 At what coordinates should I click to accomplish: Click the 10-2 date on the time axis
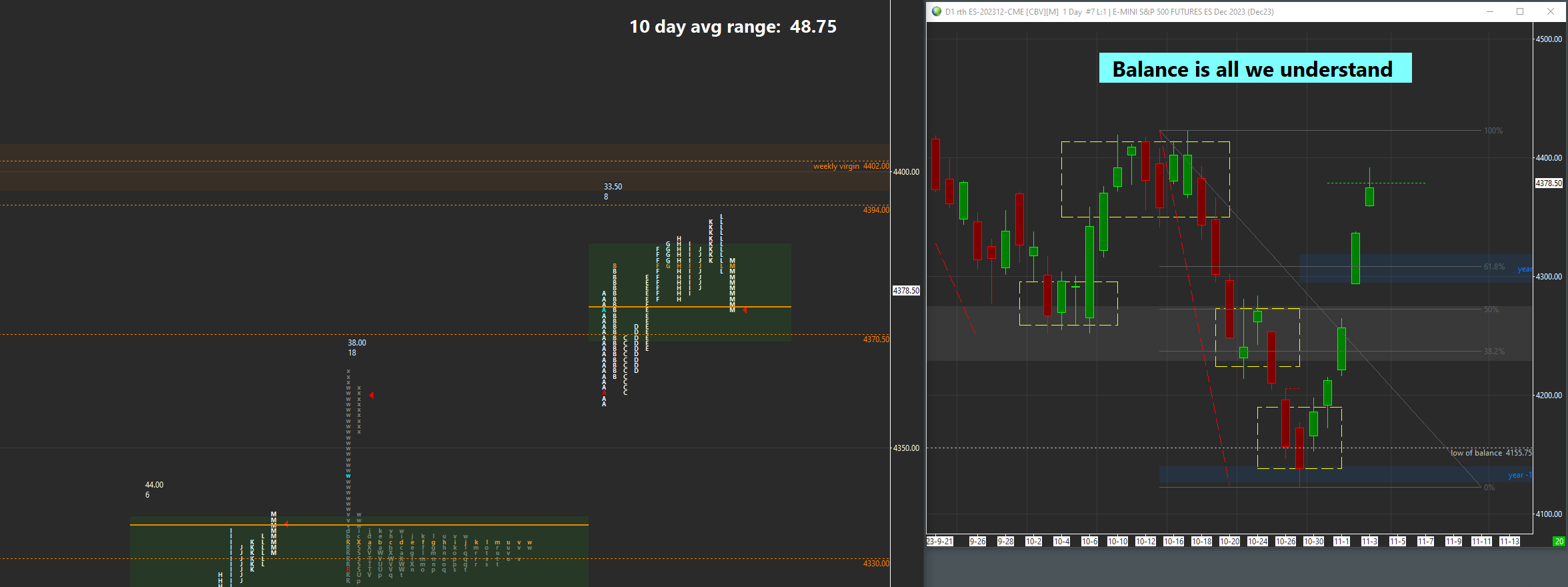click(1033, 542)
